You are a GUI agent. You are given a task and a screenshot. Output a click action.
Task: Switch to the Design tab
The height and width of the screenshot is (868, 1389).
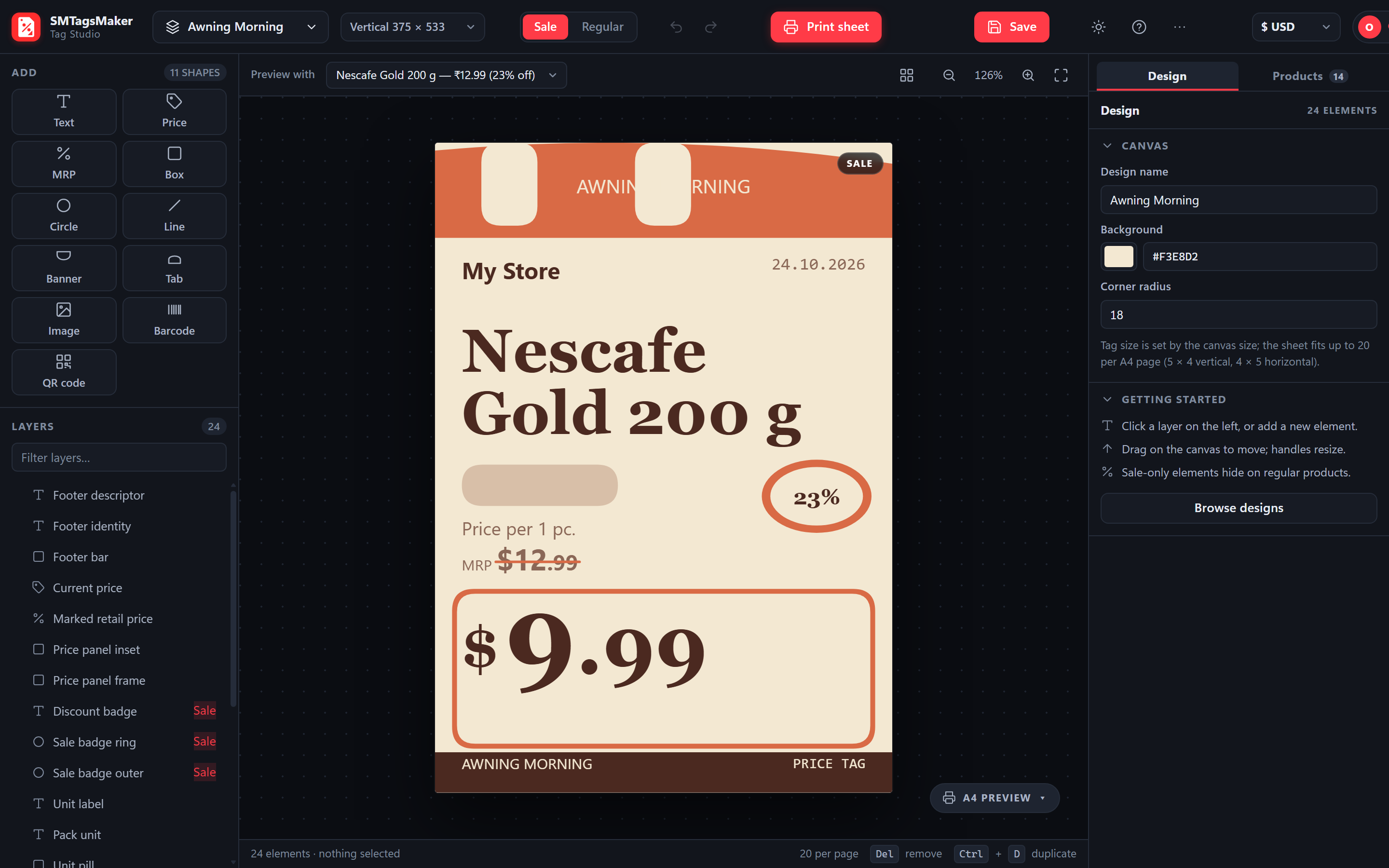1167,76
